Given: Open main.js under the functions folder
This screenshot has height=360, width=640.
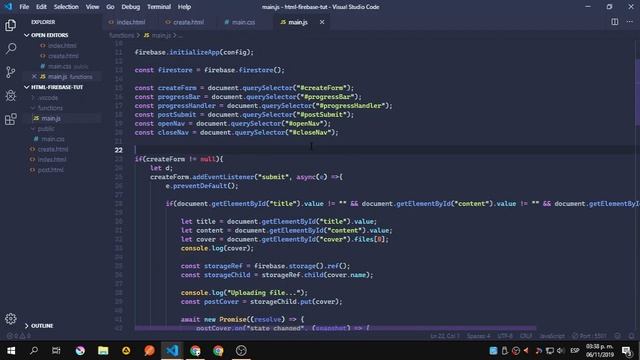Looking at the screenshot, I should pos(51,118).
